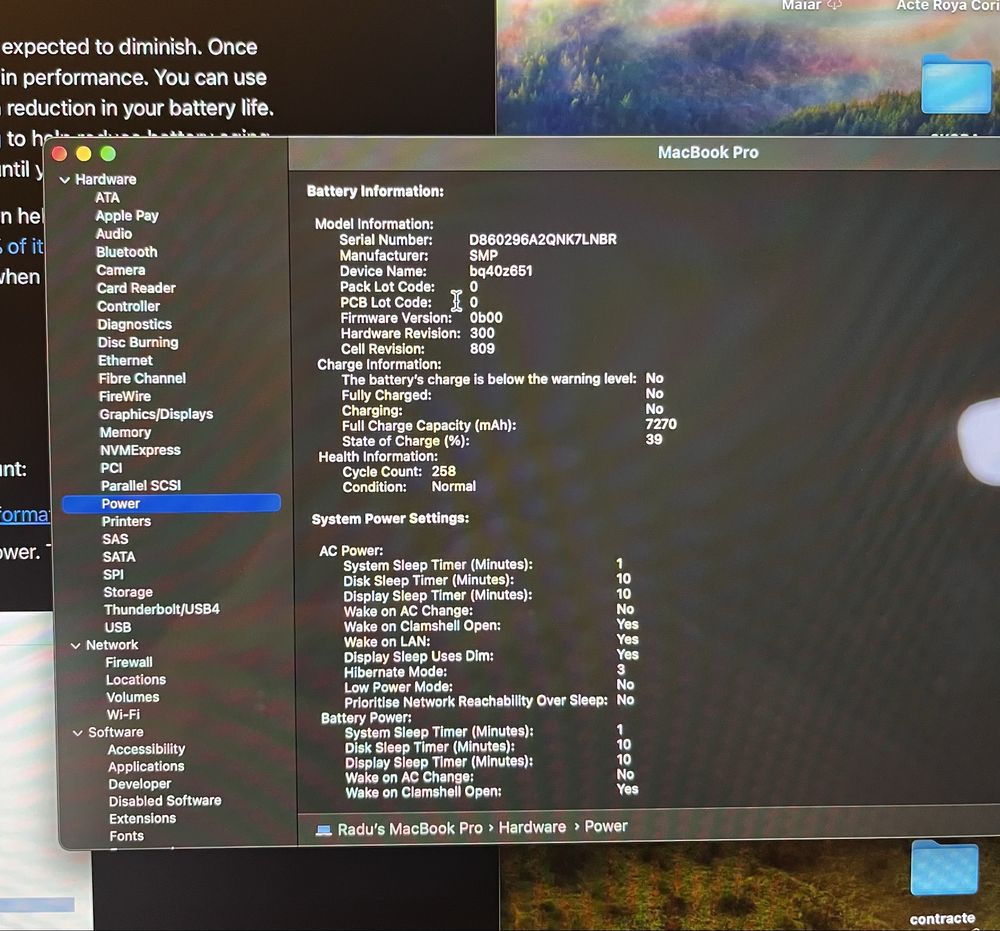Screen dimensions: 1000x931
Task: Open Printers entry in sidebar
Action: (126, 522)
